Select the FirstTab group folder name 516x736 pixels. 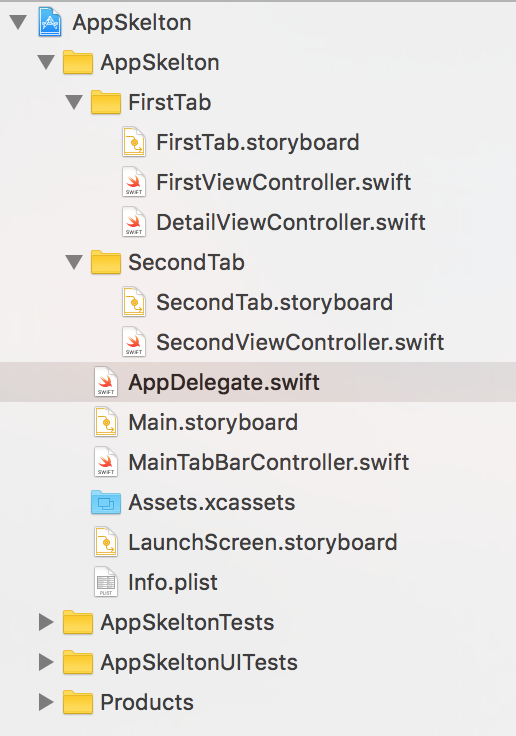(x=169, y=102)
